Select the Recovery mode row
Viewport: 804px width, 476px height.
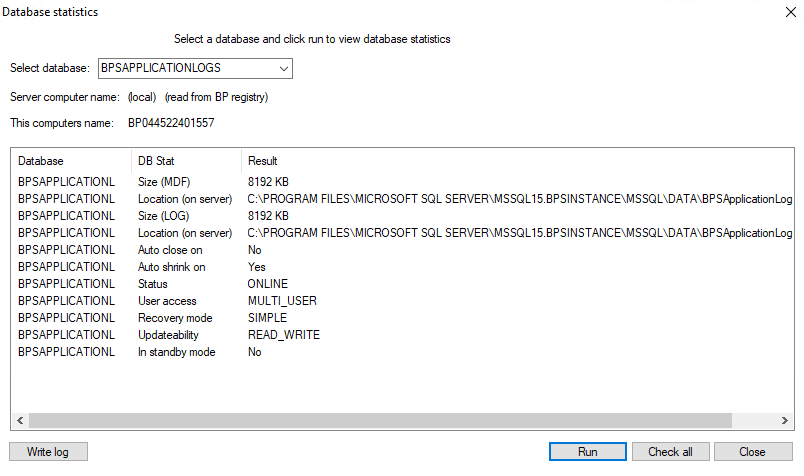tap(403, 318)
